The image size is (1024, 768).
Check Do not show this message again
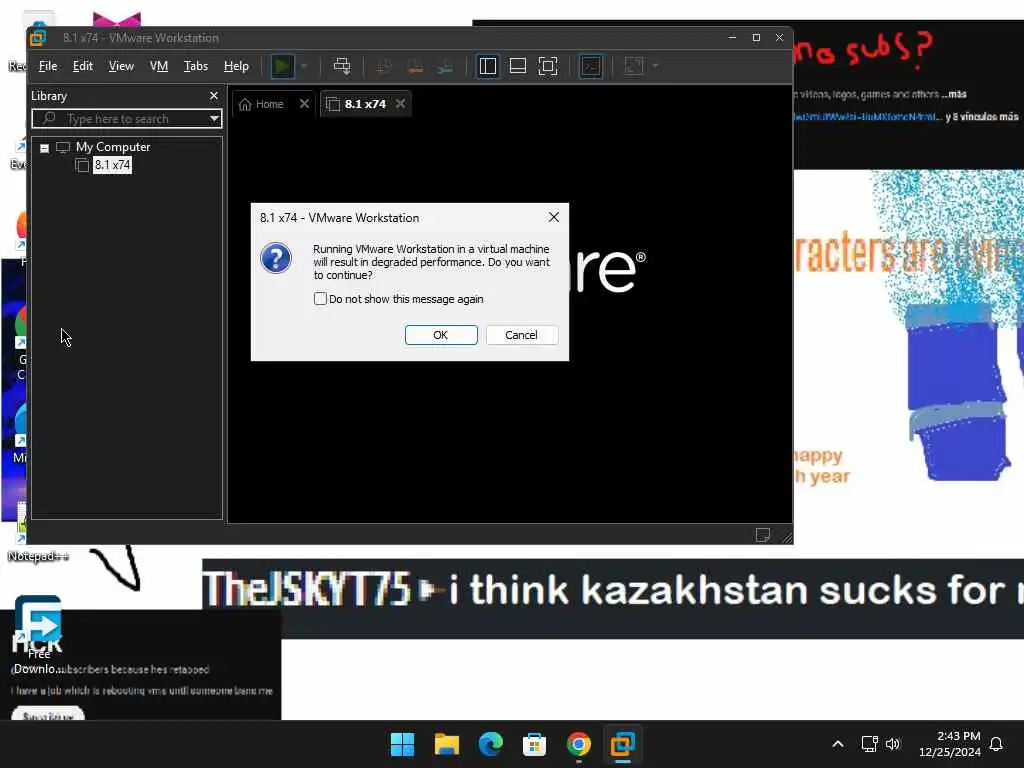pos(320,298)
